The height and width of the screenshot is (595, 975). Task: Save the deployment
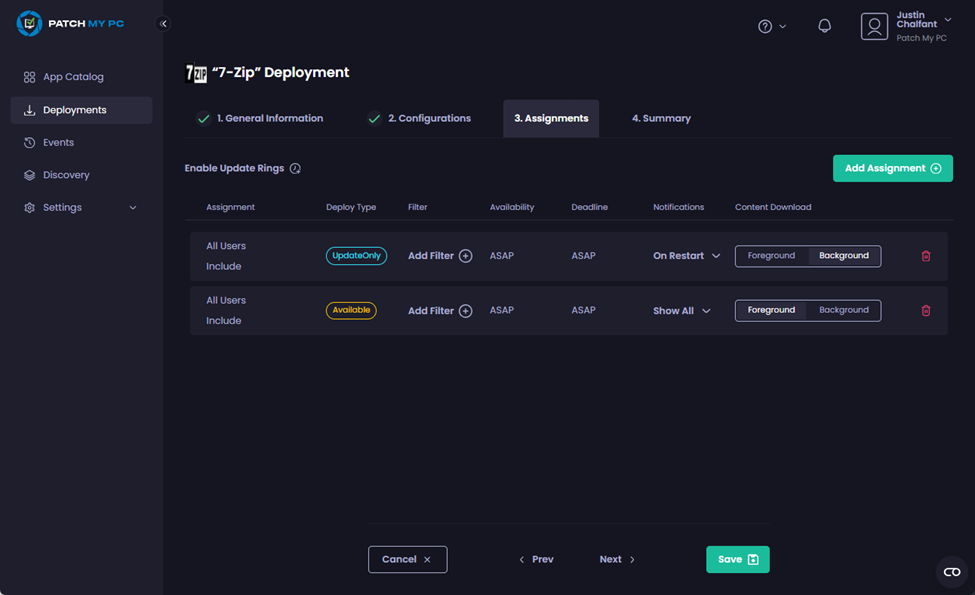737,559
